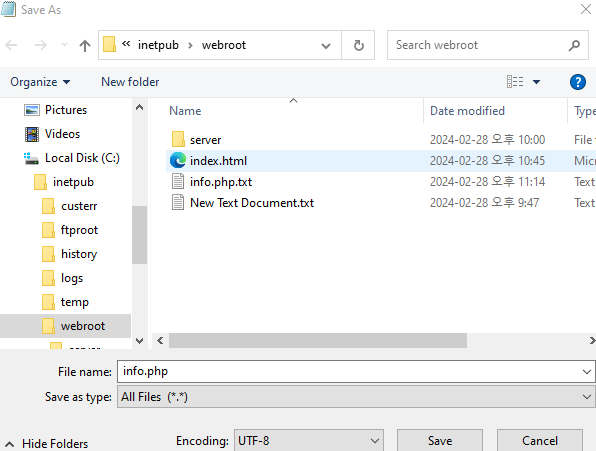Click the navigation pane vertical scrollbar thumb
The width and height of the screenshot is (596, 451).
pos(139,234)
